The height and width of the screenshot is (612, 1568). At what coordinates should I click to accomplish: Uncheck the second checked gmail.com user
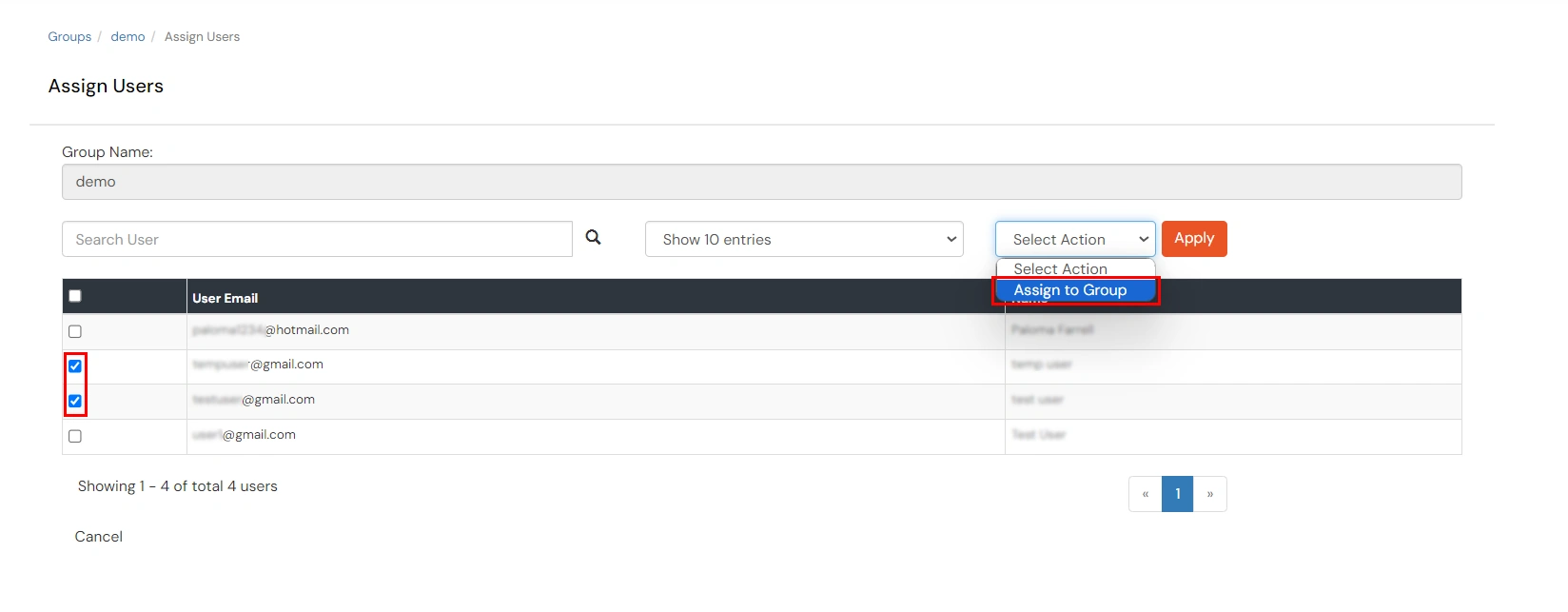(x=75, y=401)
